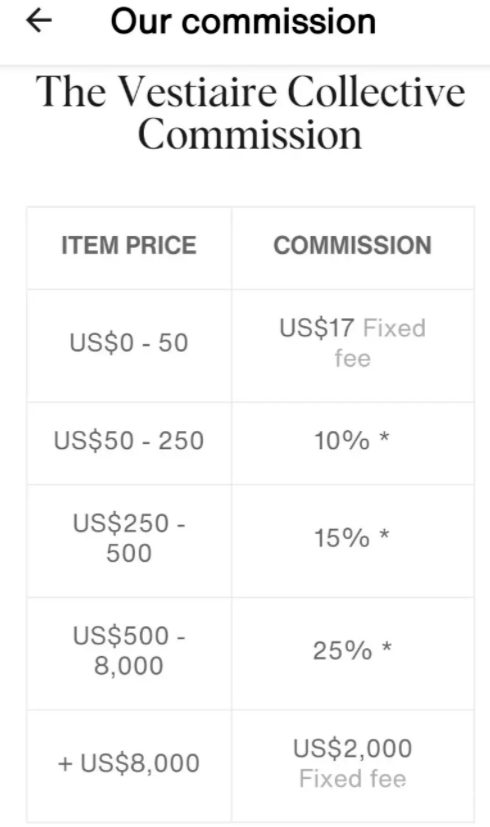Click the 25% commission value
490x827 pixels.
tap(342, 650)
